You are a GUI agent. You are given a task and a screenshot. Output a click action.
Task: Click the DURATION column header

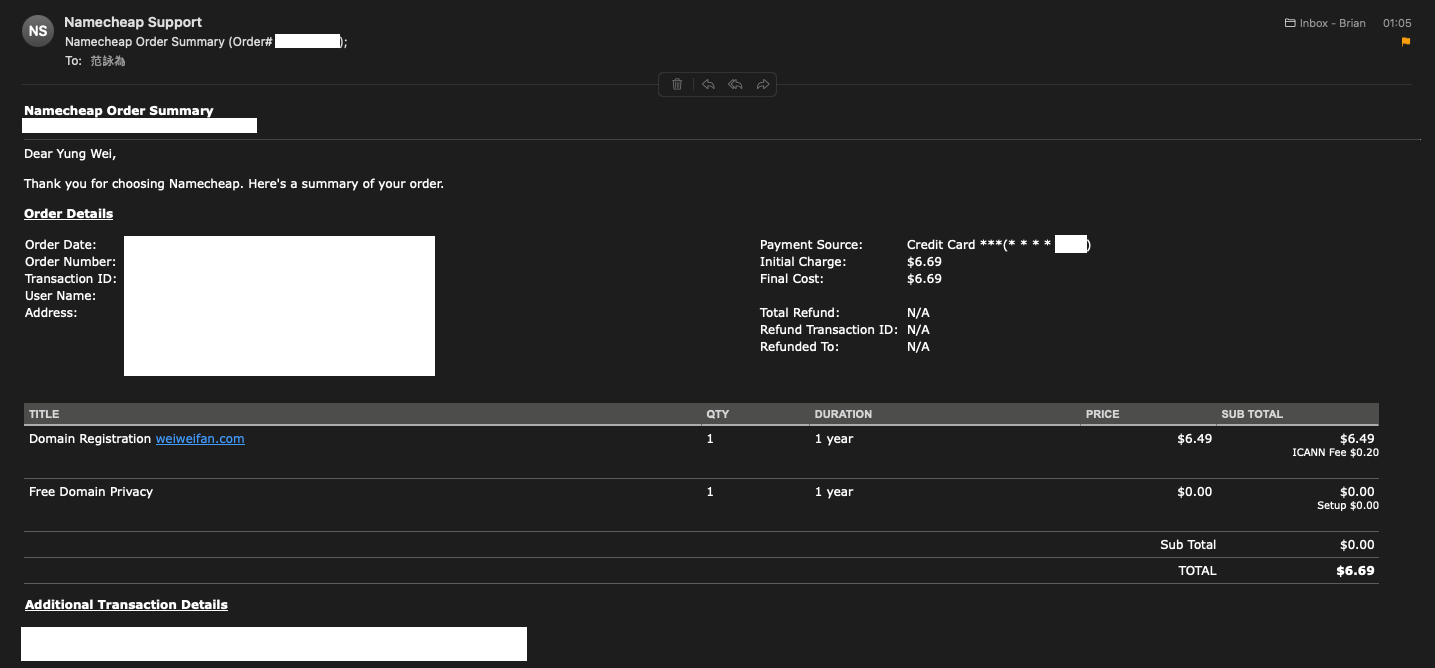tap(843, 414)
